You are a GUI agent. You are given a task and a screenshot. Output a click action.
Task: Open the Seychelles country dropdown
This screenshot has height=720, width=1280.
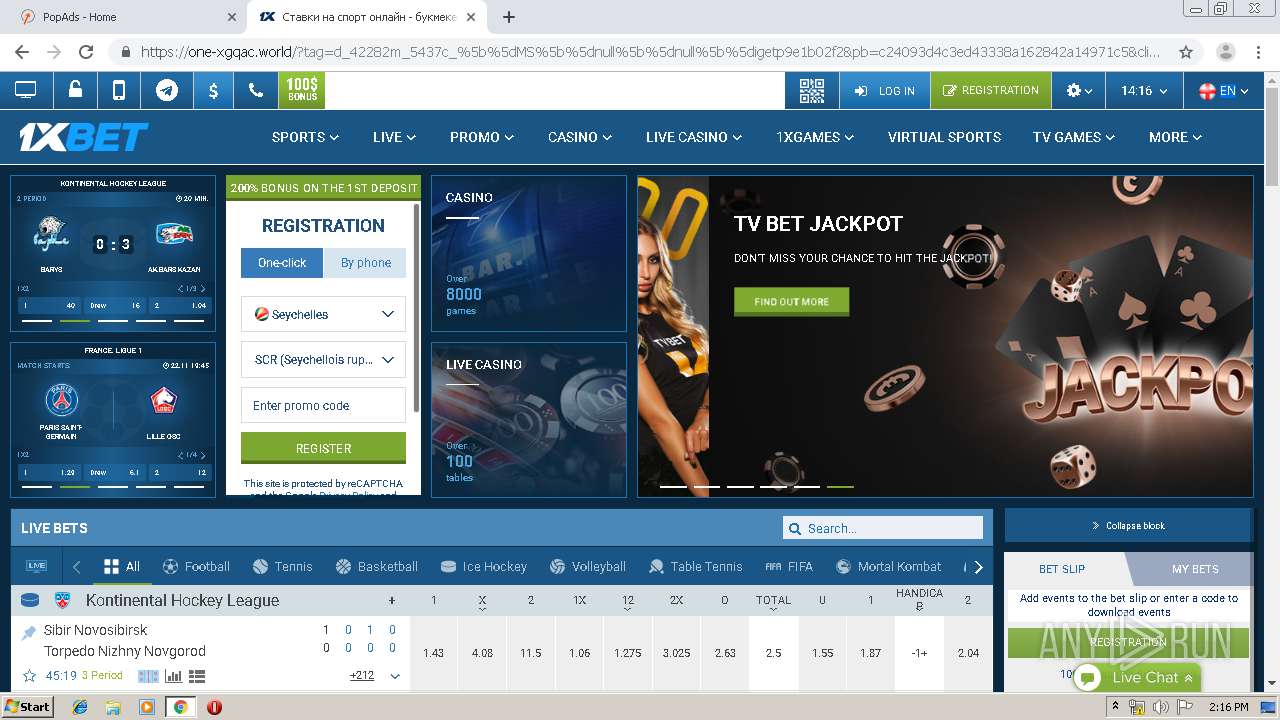[323, 314]
